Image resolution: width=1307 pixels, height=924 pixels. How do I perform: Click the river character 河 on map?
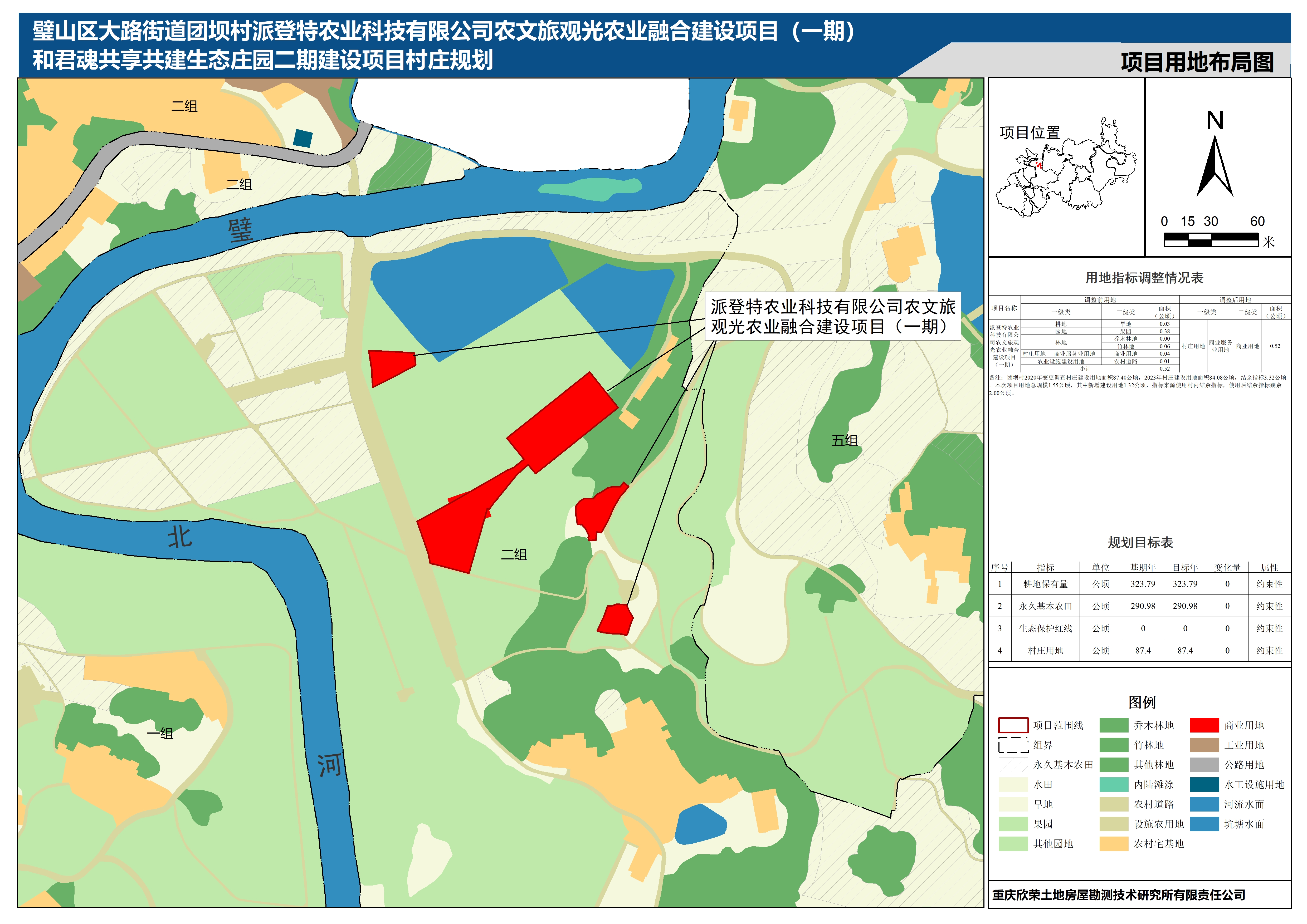pyautogui.click(x=330, y=765)
